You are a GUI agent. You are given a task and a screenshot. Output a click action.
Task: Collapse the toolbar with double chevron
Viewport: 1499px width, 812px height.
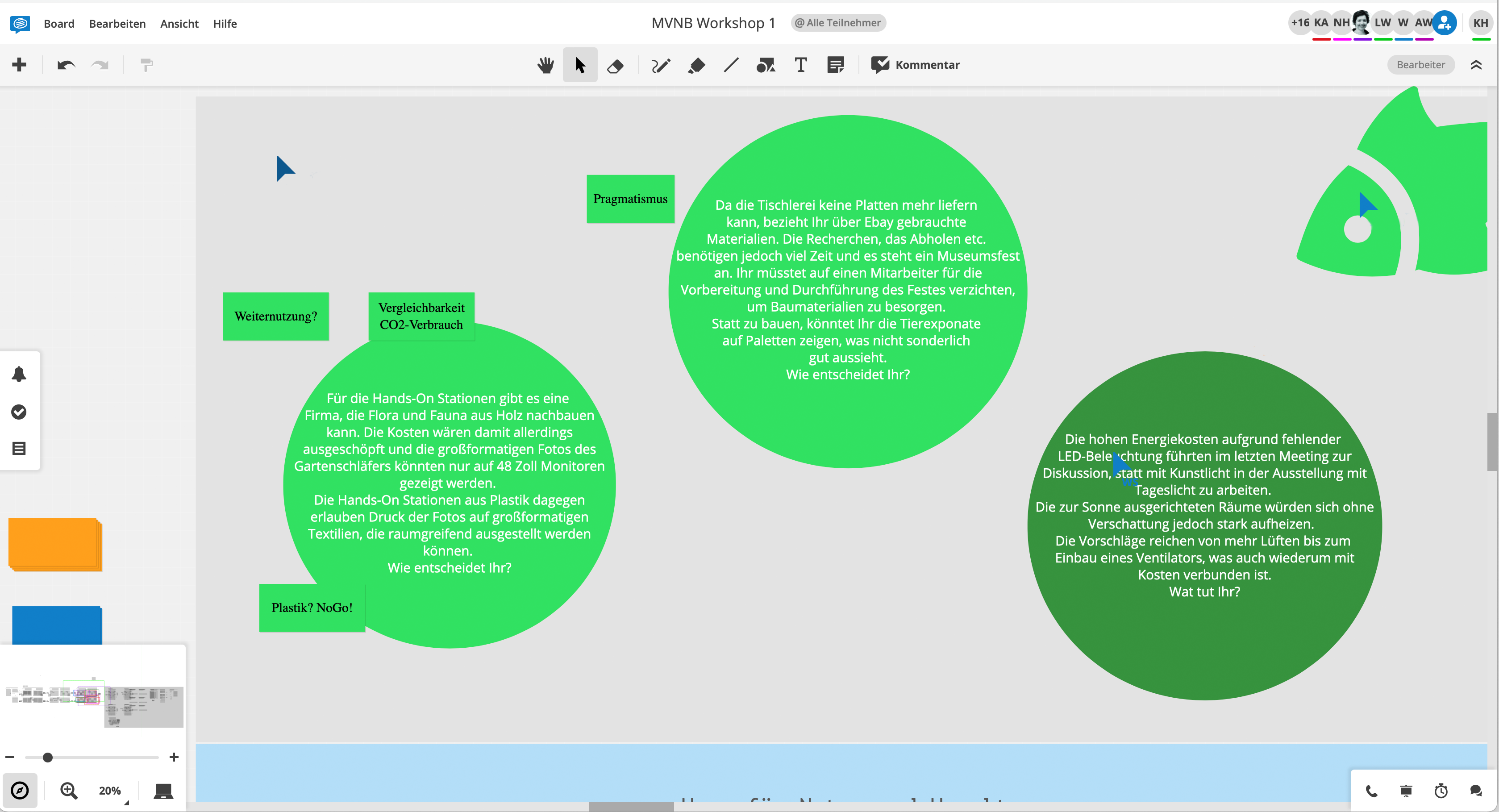coord(1476,65)
